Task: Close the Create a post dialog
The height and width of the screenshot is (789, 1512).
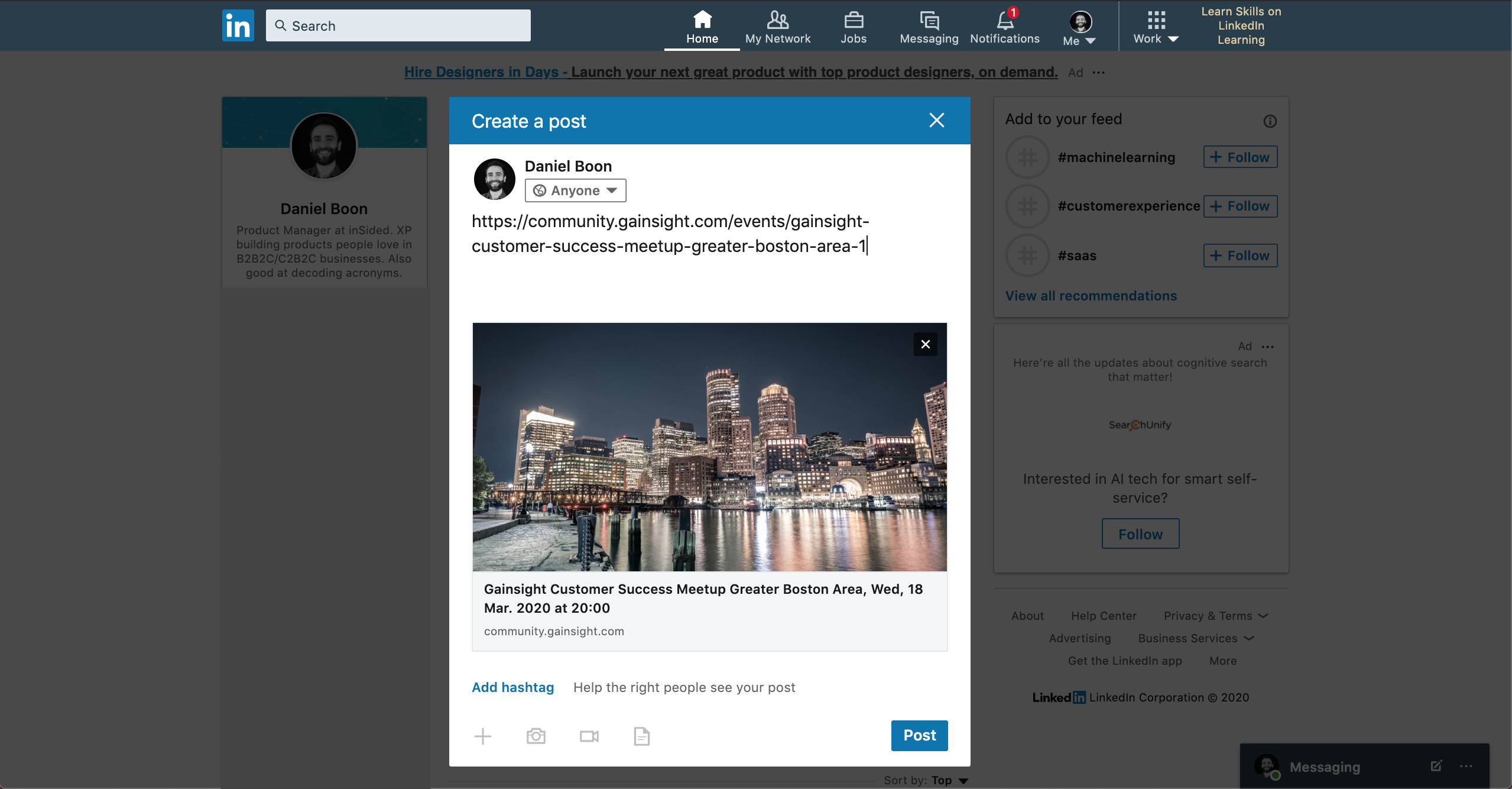Action: (937, 120)
